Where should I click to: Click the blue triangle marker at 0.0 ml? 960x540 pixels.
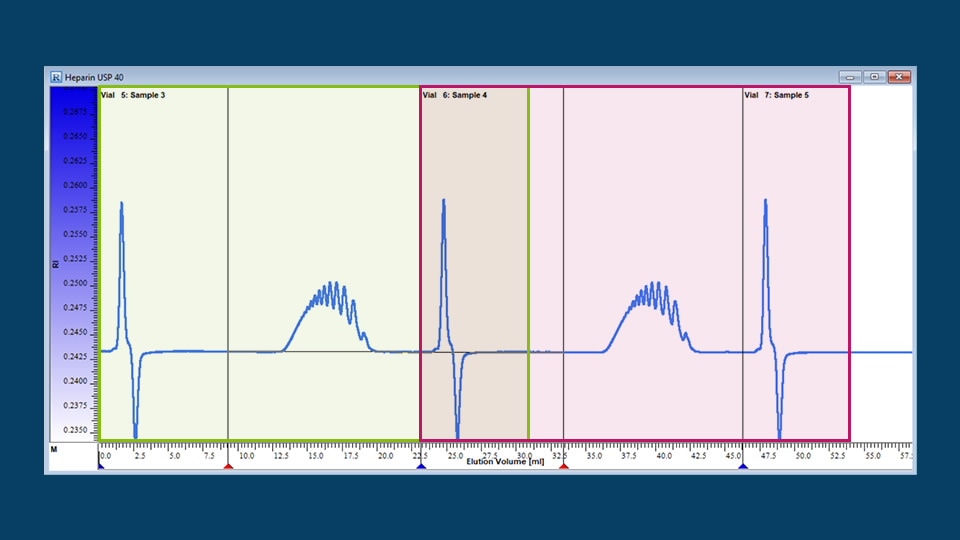(x=101, y=466)
